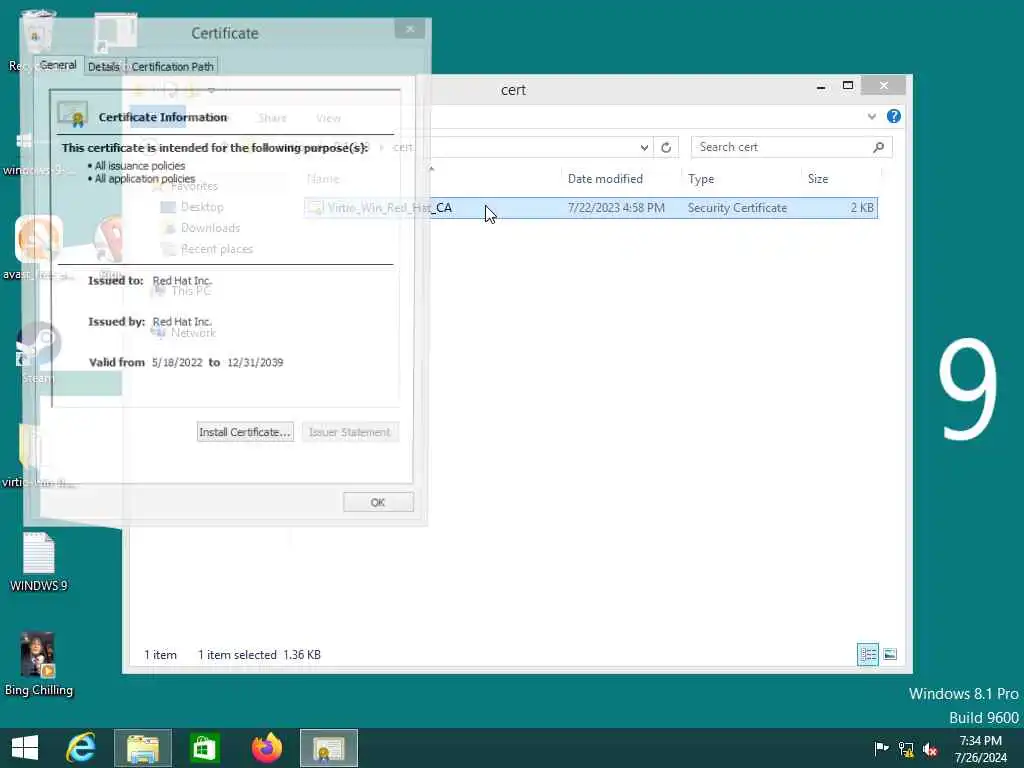Open the Details tab in Certificate dialog
Image resolution: width=1024 pixels, height=768 pixels.
click(x=103, y=67)
